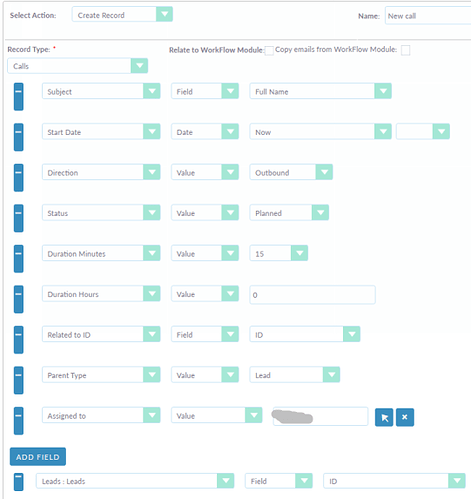
Task: Enable Relate to WorkFlow Module checkbox
Action: coord(269,50)
